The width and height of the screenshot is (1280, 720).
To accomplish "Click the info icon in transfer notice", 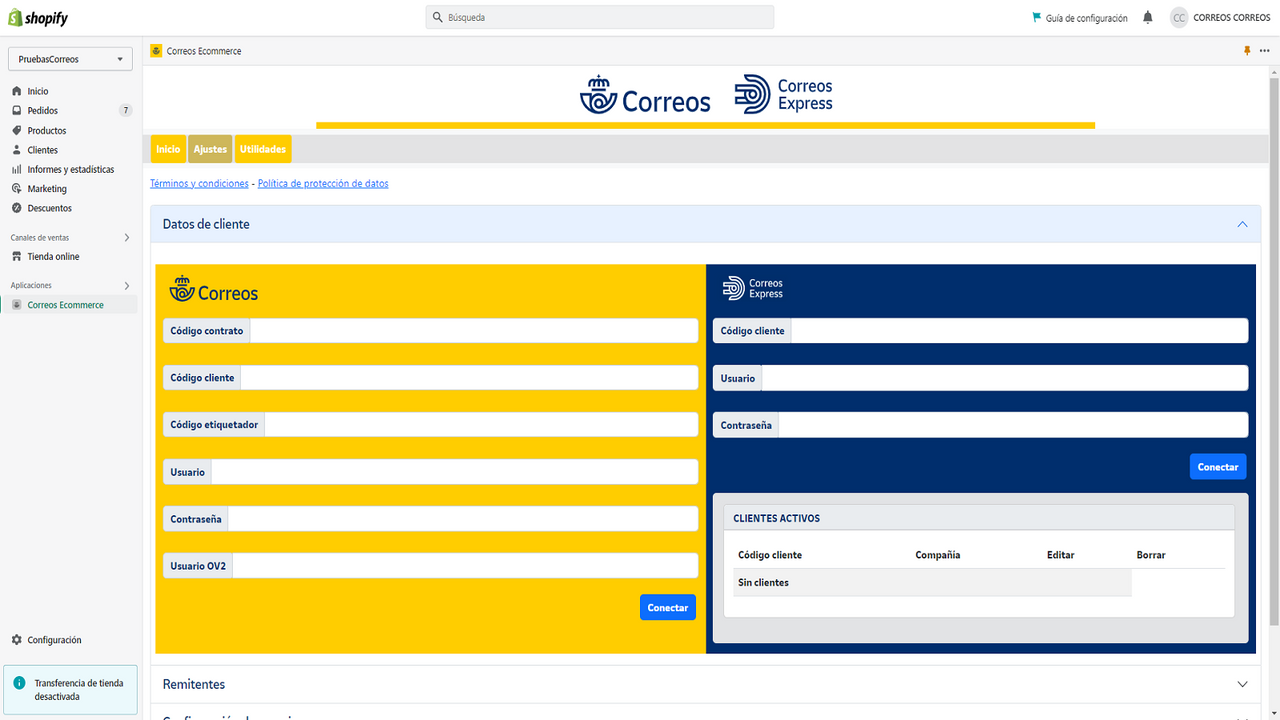I will point(20,683).
